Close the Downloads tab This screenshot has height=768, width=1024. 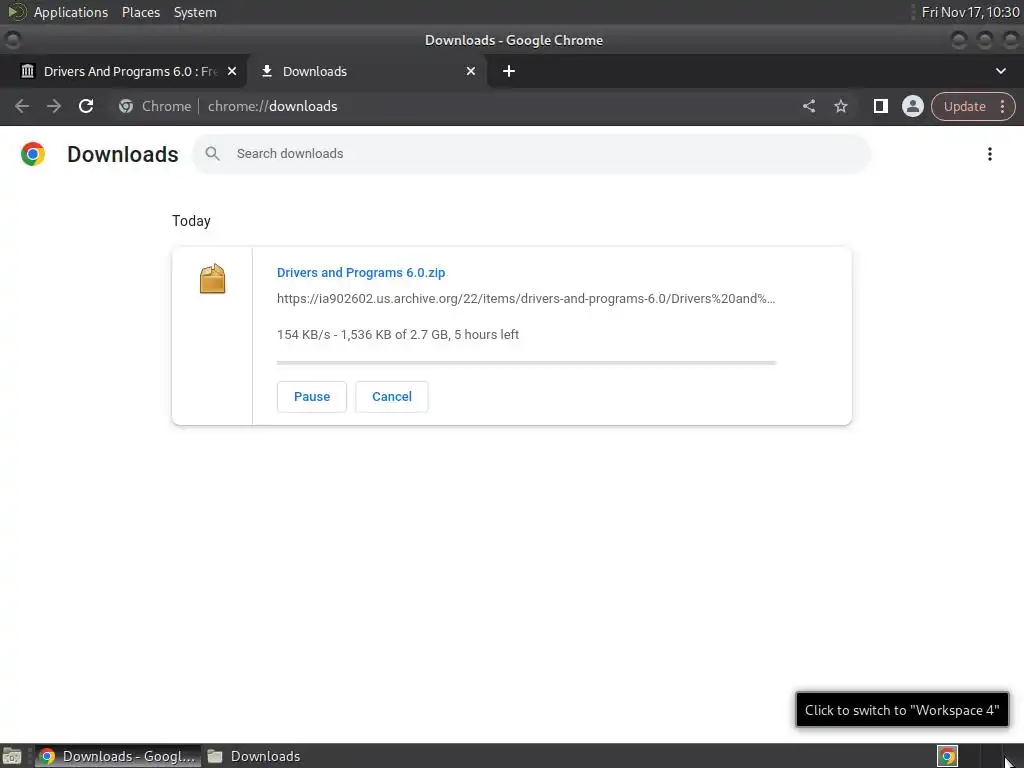(x=471, y=71)
